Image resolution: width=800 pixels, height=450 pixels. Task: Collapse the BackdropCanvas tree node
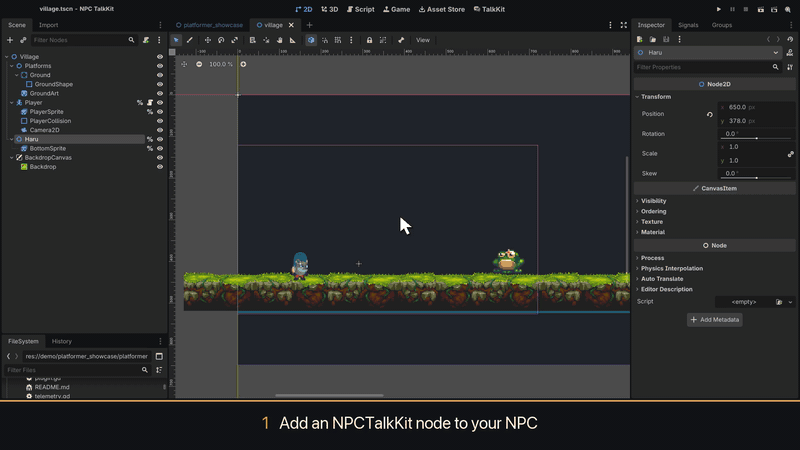12,158
